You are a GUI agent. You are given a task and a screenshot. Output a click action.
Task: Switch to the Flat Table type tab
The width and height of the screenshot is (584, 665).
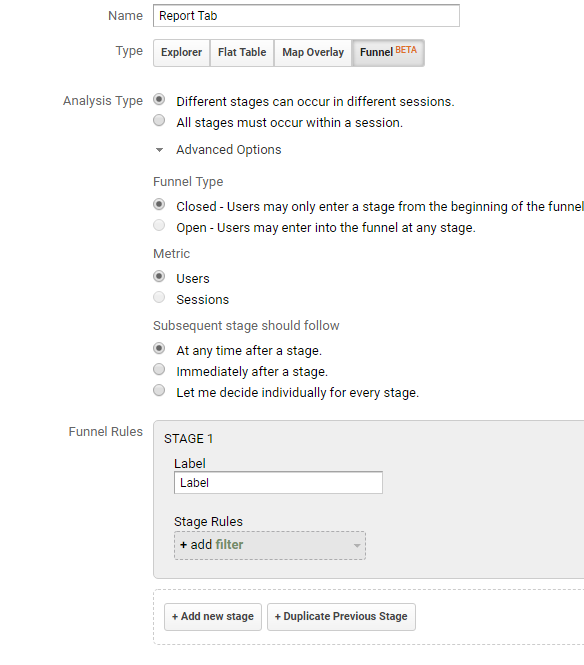pyautogui.click(x=242, y=53)
